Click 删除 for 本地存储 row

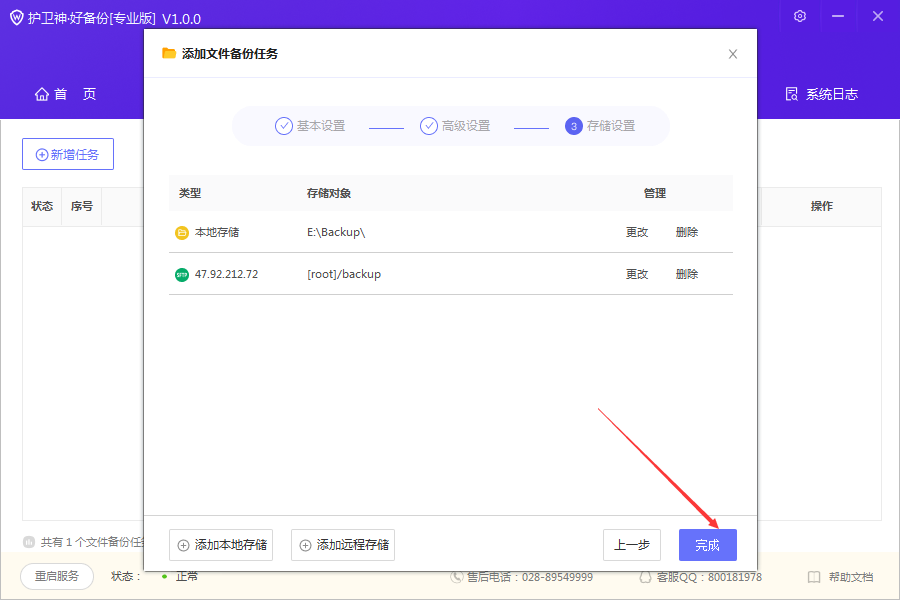click(x=686, y=232)
